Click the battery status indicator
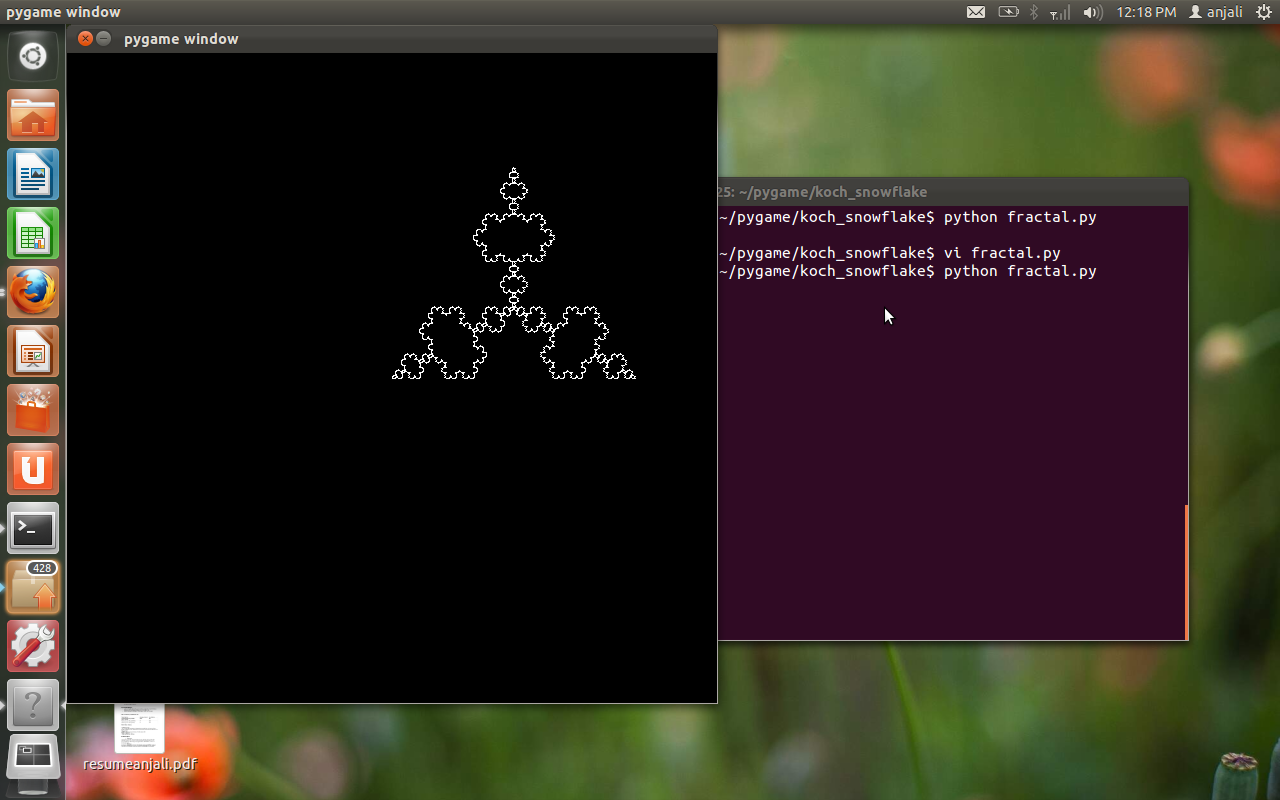 pyautogui.click(x=1008, y=12)
